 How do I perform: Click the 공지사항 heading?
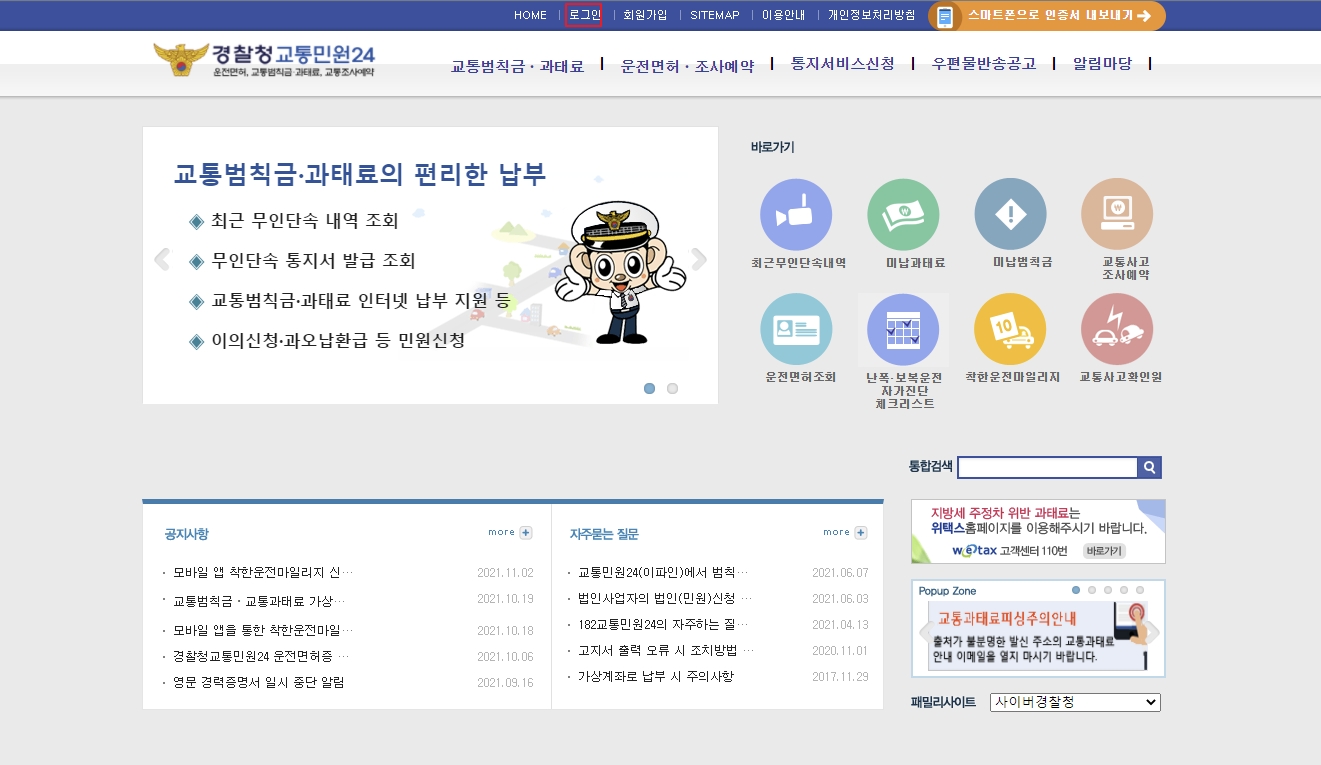point(187,534)
